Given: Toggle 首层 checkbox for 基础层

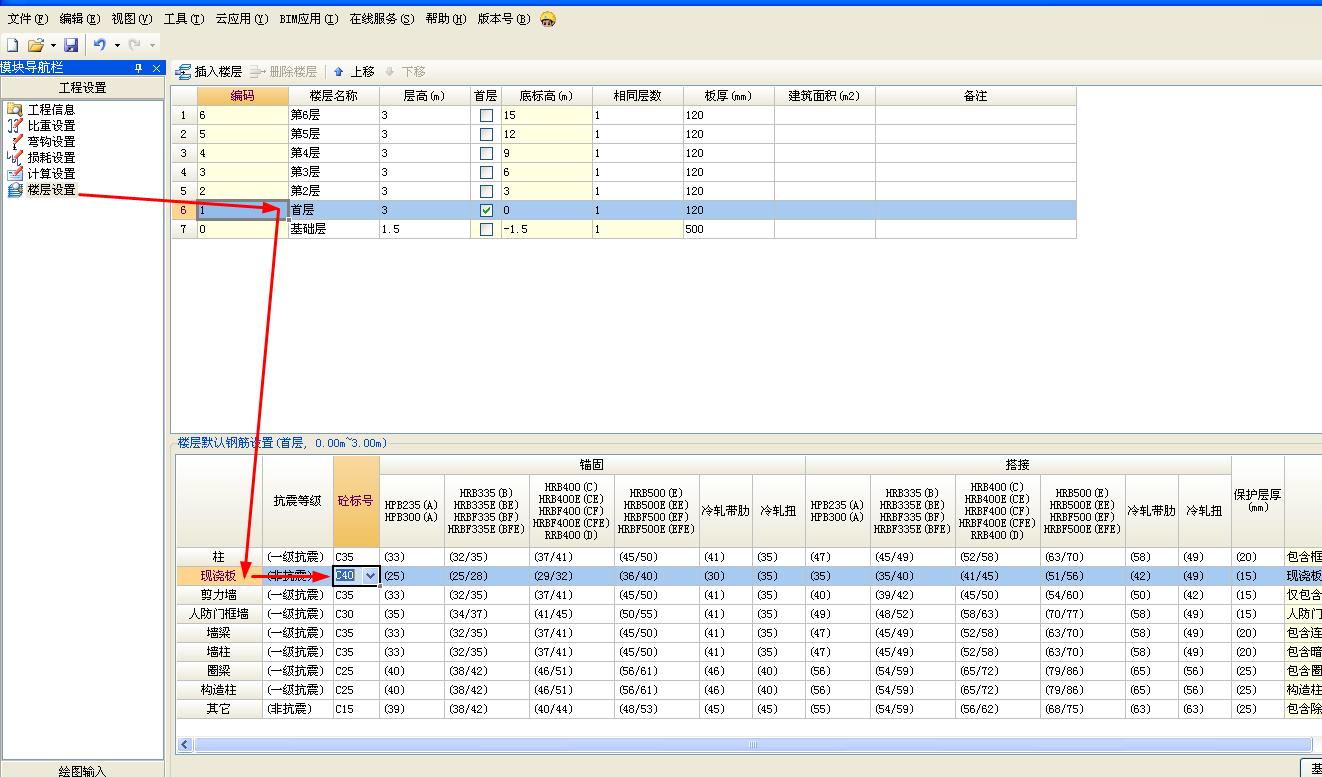Looking at the screenshot, I should [x=486, y=230].
